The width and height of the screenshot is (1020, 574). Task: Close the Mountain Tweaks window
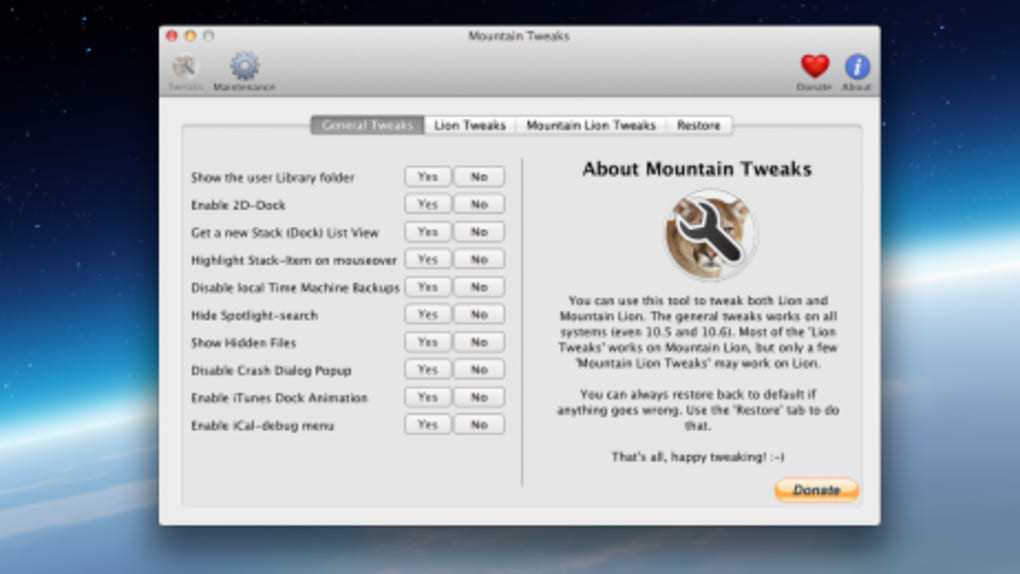point(172,36)
